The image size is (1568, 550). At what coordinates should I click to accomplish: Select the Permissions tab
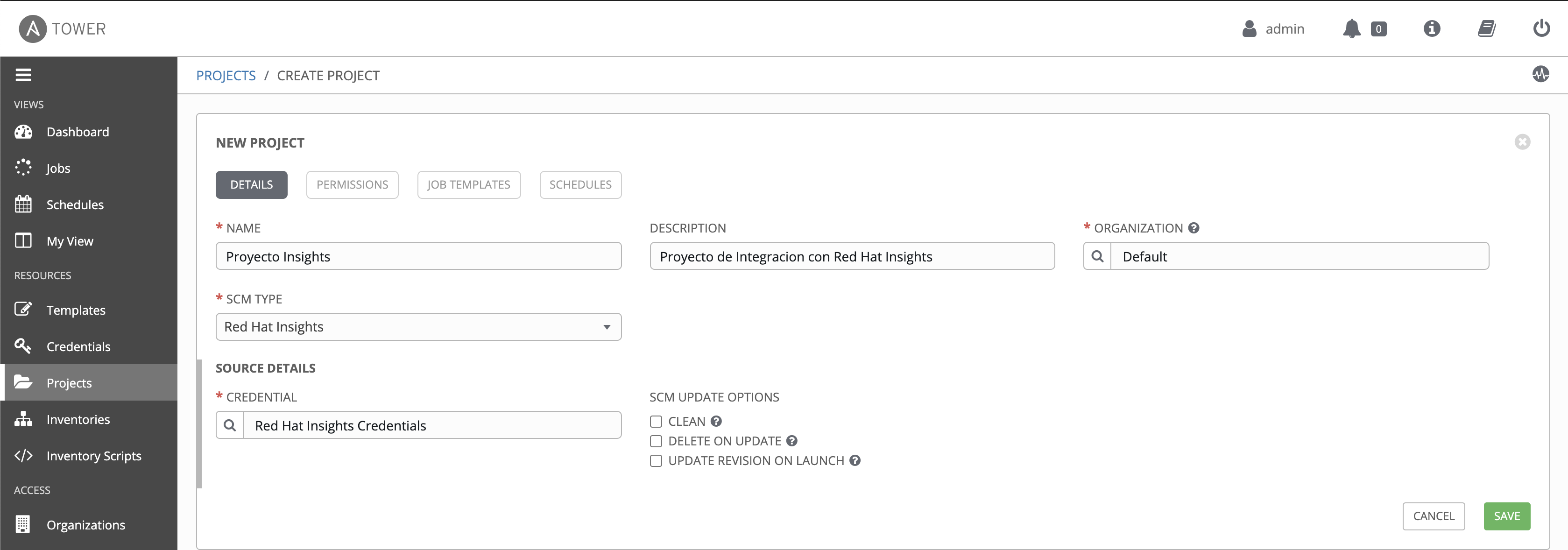click(353, 184)
